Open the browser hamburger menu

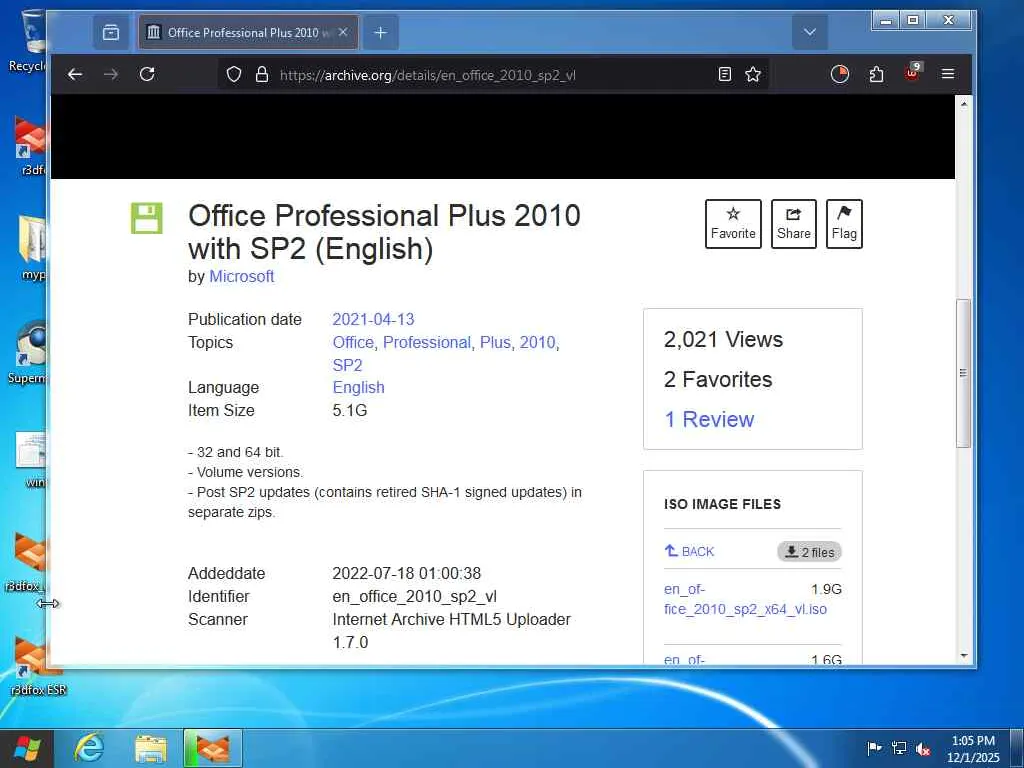[948, 74]
